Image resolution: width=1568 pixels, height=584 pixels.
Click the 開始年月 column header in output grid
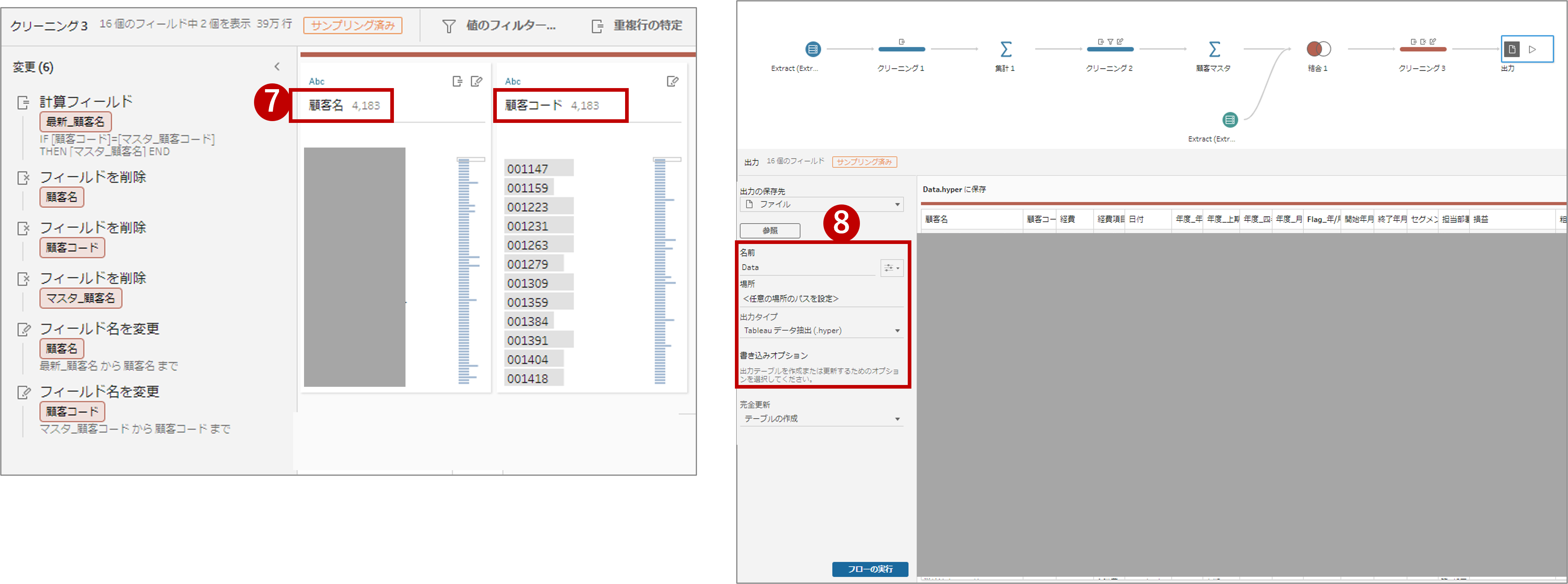click(x=1358, y=219)
